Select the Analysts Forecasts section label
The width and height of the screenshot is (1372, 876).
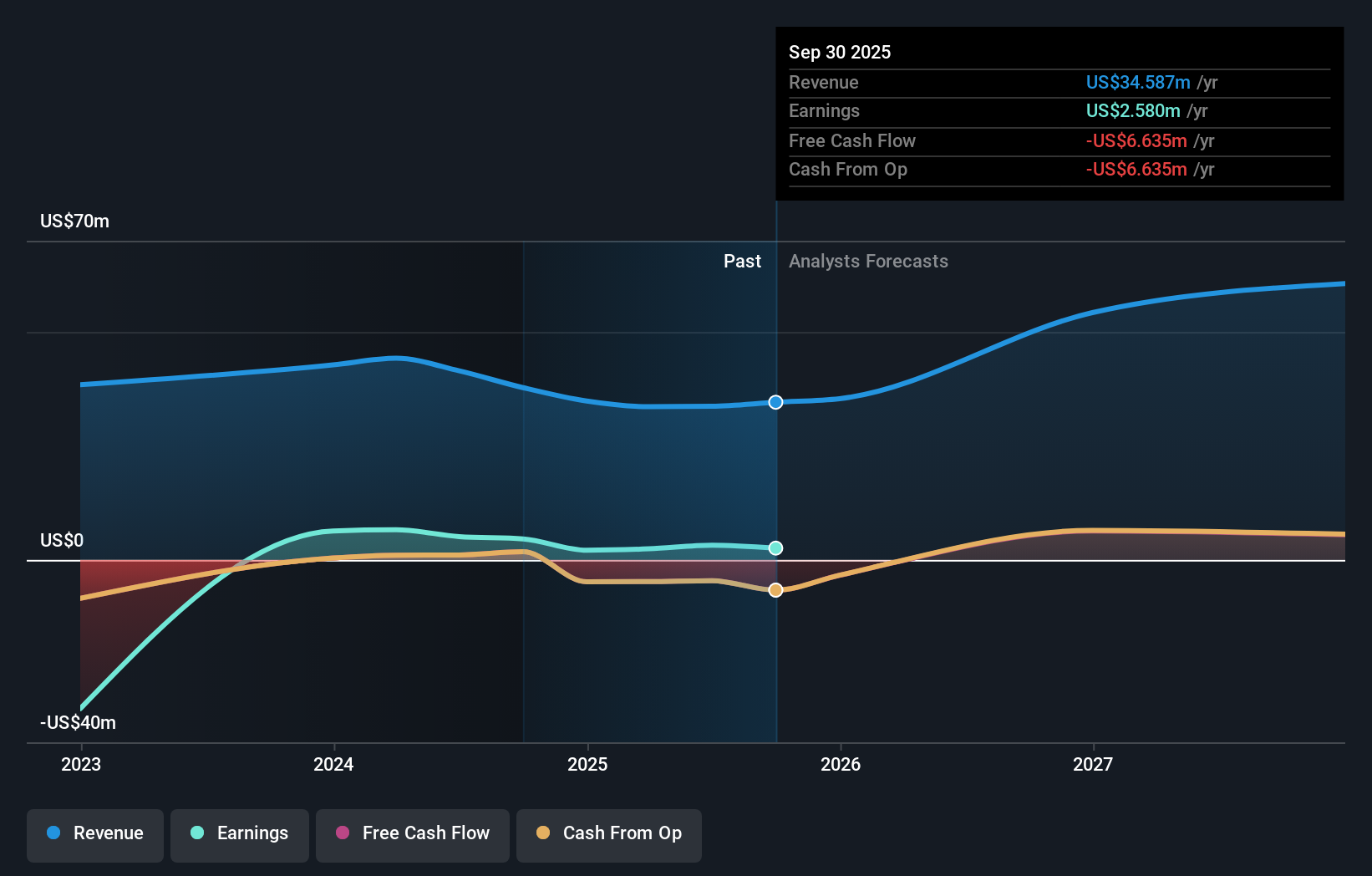(869, 261)
